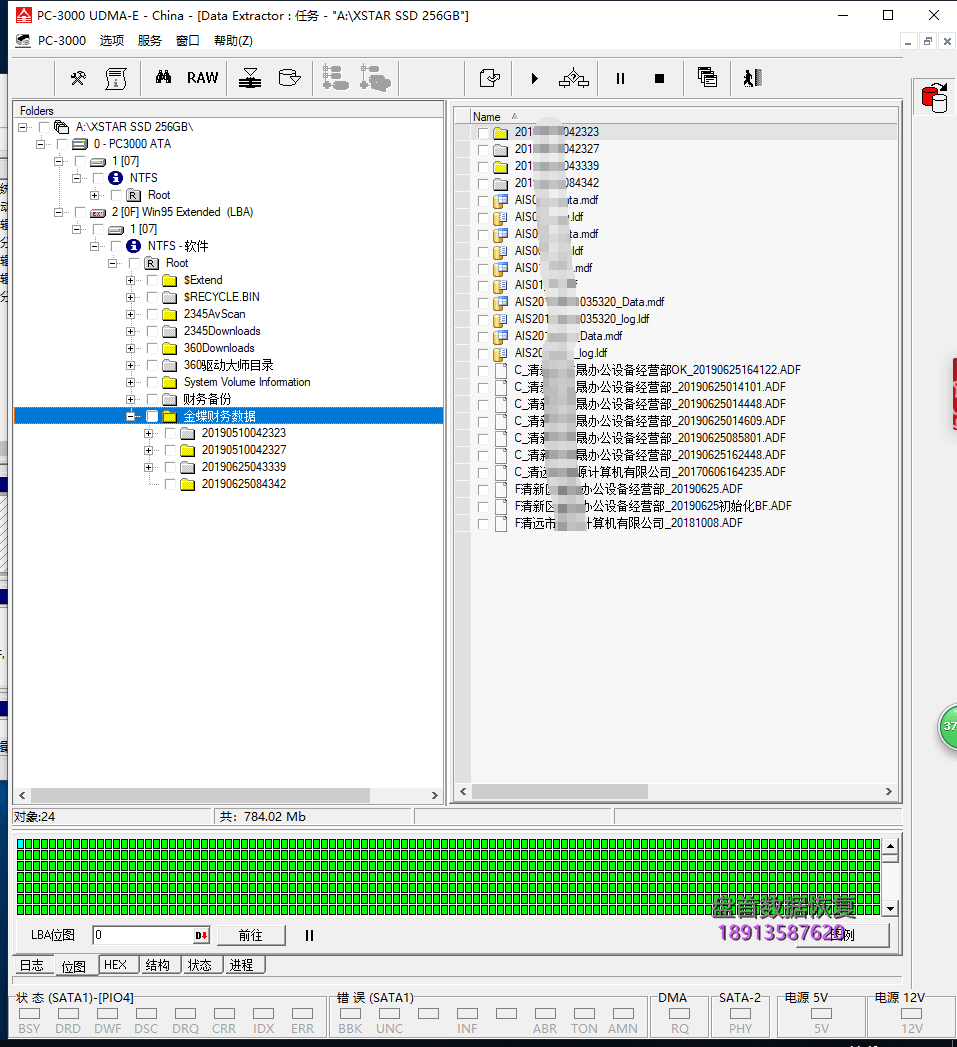Check the box for the System Volume Information folder
Image resolution: width=957 pixels, height=1047 pixels.
coord(152,382)
